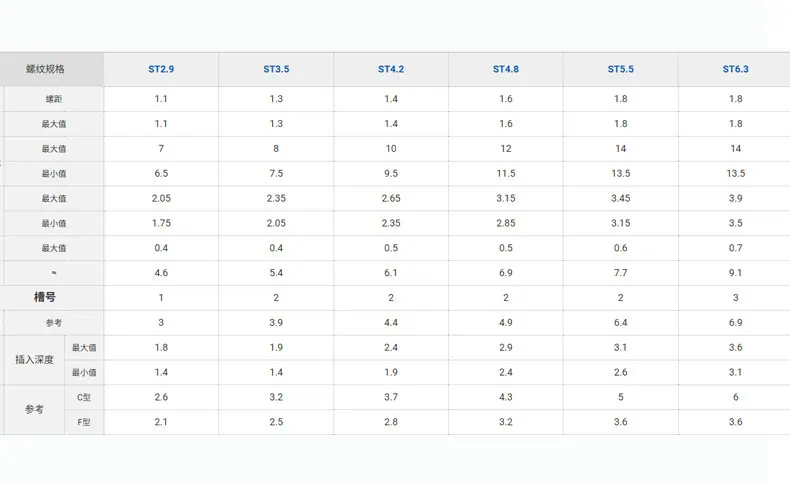Select the 插入深度 row group label

point(34,360)
